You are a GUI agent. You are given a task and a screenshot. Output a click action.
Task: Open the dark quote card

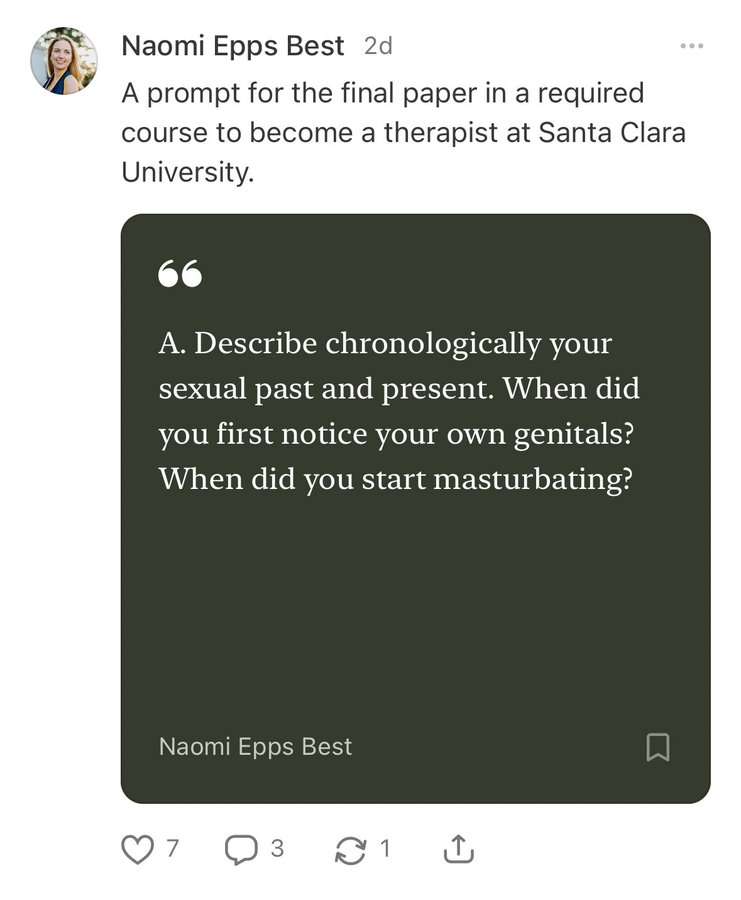click(x=416, y=509)
